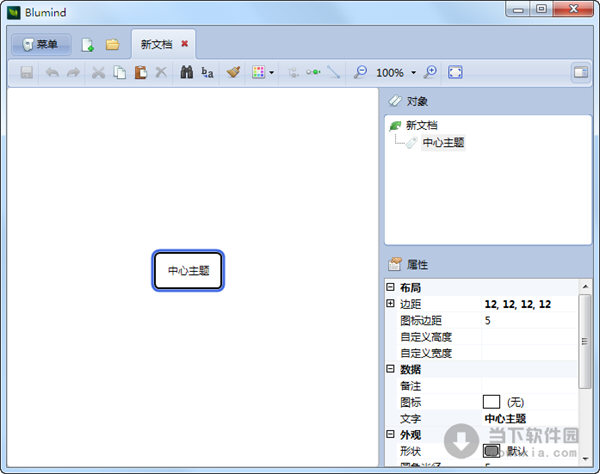Viewport: 600px width, 474px height.
Task: Paste with the clipboard icon
Action: coord(141,72)
